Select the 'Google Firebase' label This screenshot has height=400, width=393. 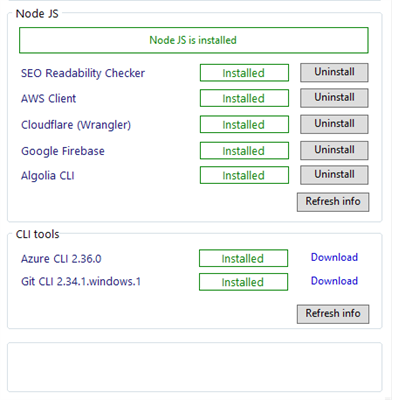pos(63,151)
